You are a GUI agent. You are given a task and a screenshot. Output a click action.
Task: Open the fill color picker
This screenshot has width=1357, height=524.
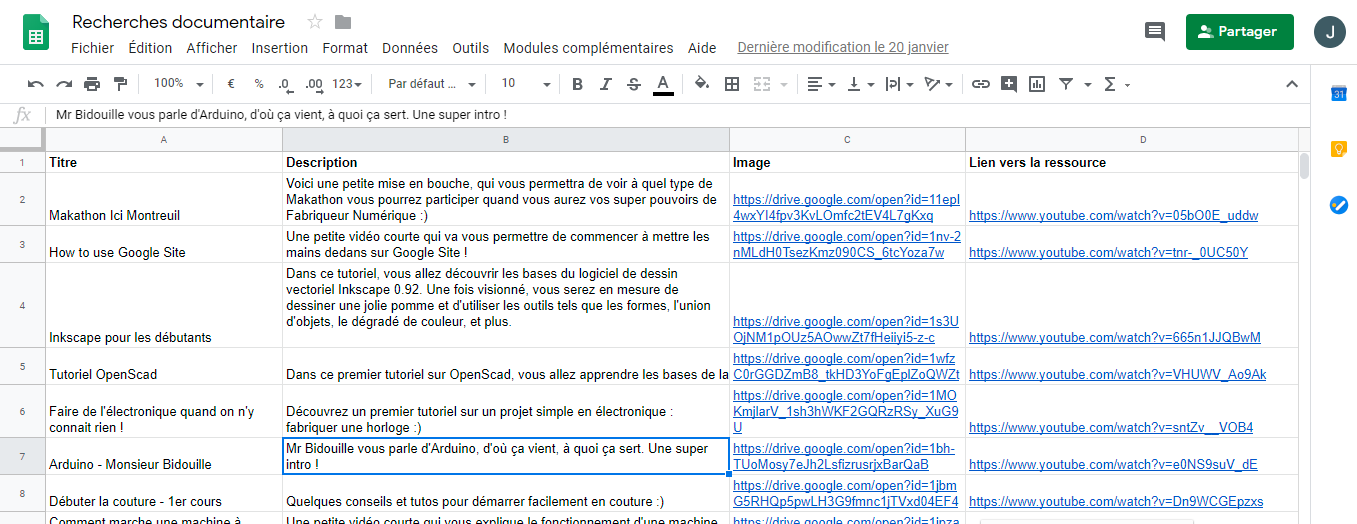point(702,84)
